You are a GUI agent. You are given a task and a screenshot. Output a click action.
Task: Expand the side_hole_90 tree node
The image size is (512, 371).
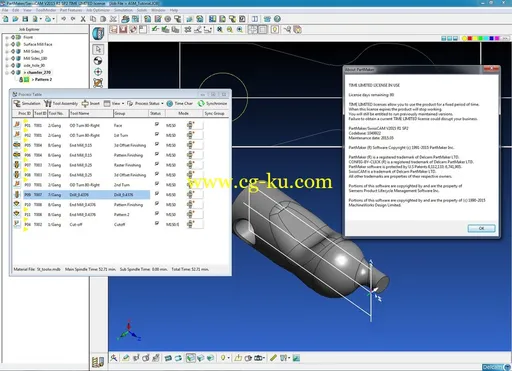(x=7, y=65)
